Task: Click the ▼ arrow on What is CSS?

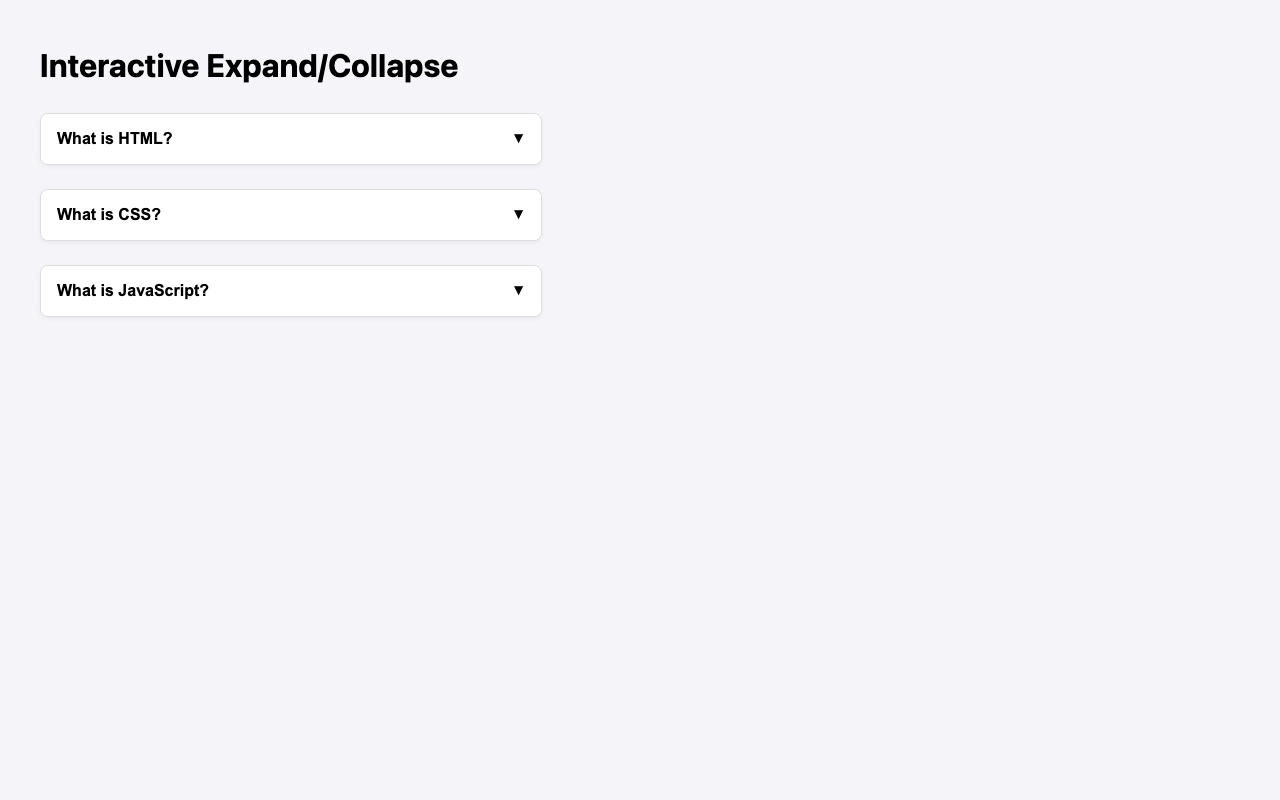Action: pyautogui.click(x=518, y=214)
